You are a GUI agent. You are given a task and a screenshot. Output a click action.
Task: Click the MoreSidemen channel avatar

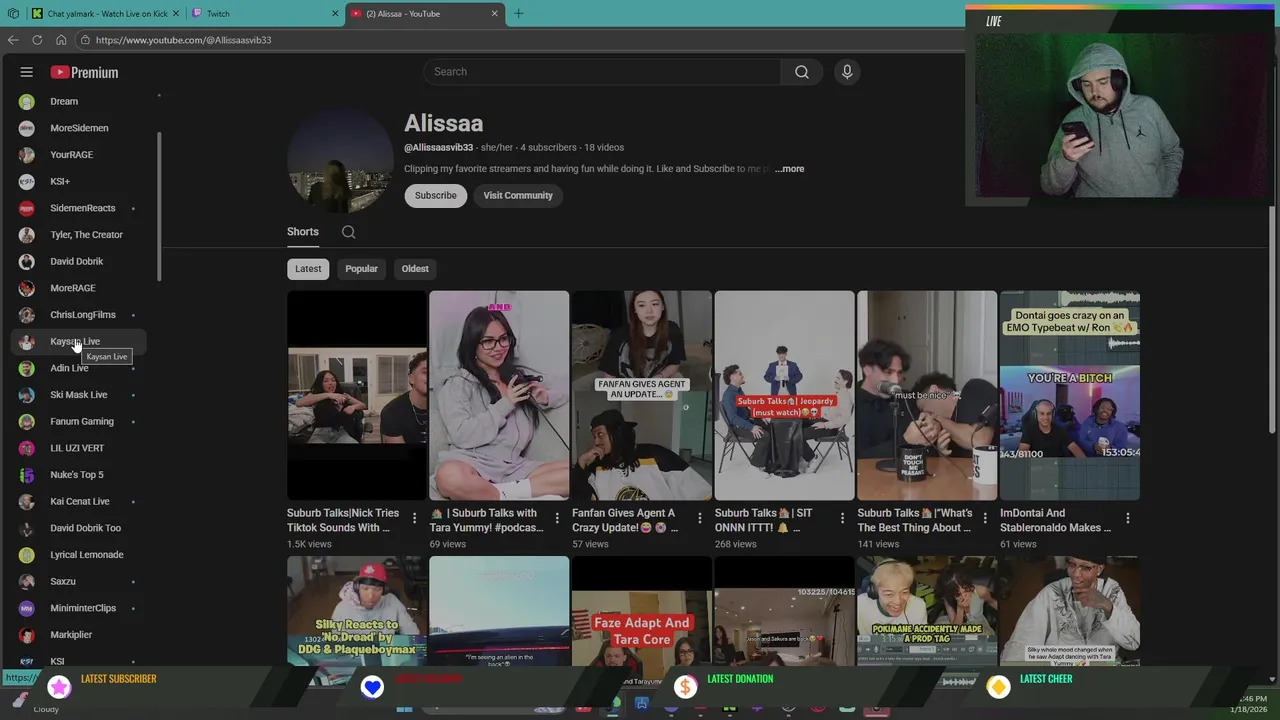pyautogui.click(x=27, y=128)
